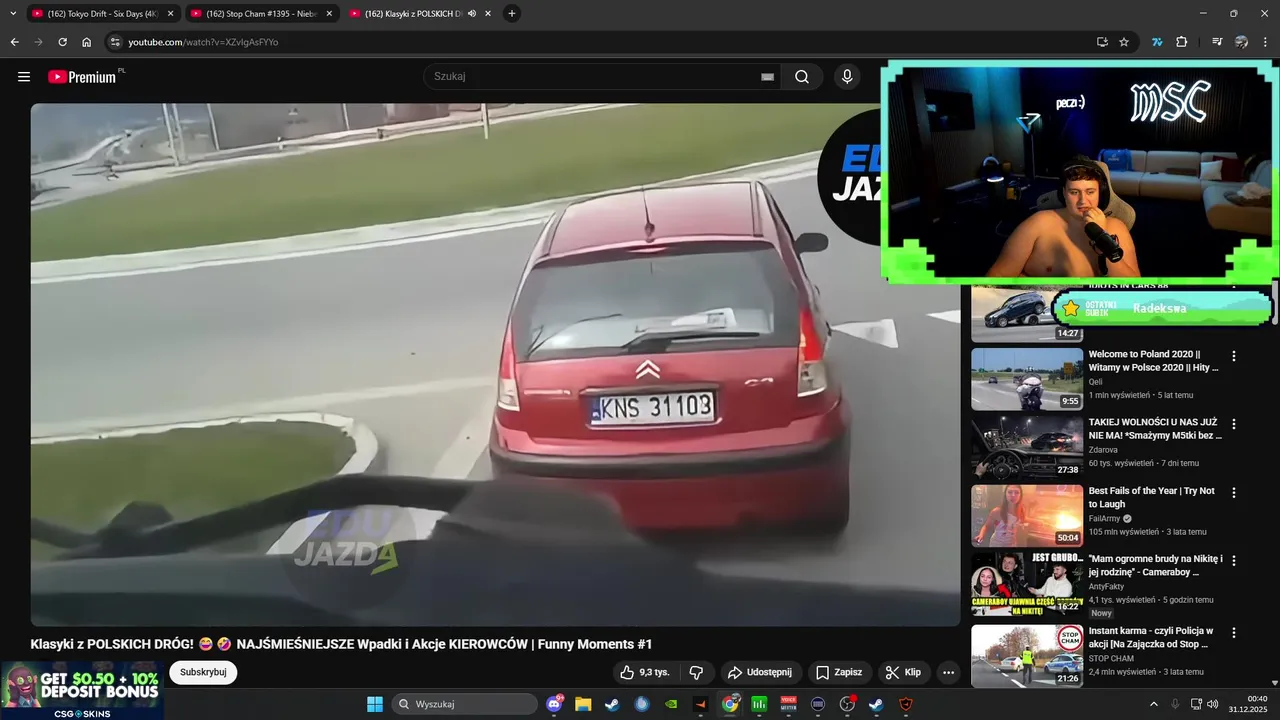The width and height of the screenshot is (1280, 720).
Task: Open options for Welcome to Poland 2020
Action: 1234,356
